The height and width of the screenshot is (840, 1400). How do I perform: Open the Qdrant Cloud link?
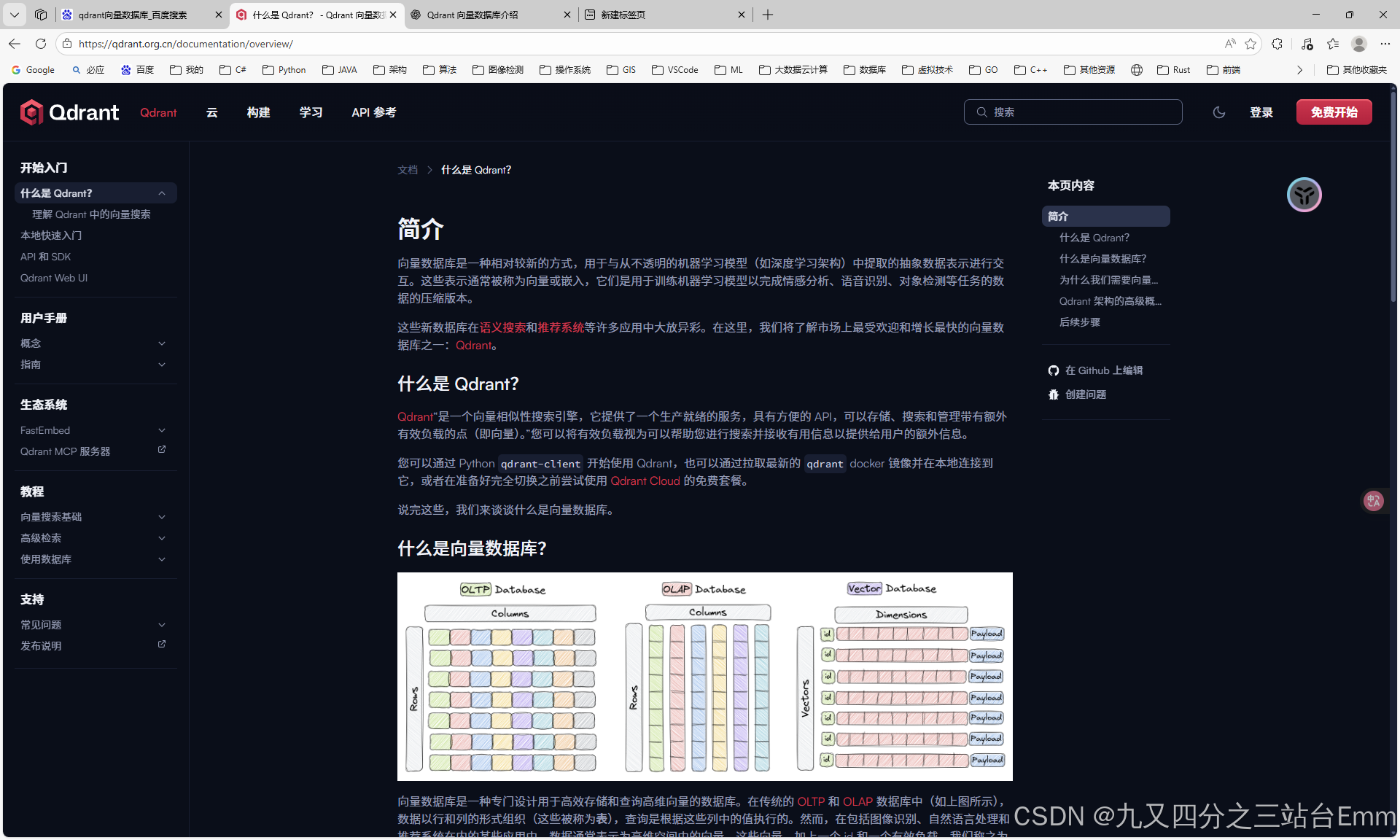[645, 481]
